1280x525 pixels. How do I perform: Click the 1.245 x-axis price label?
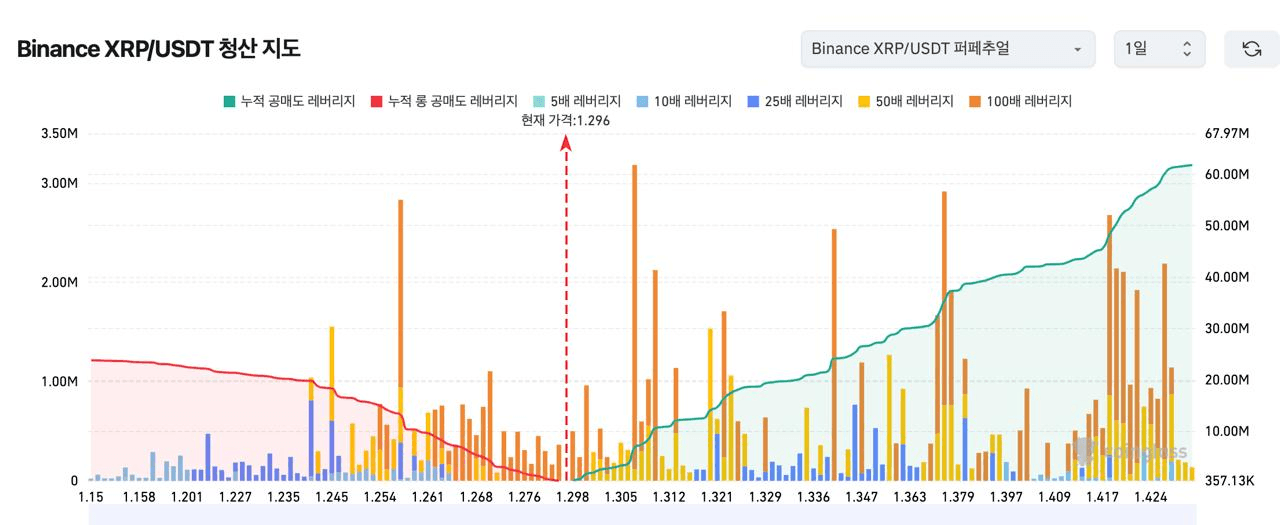pyautogui.click(x=331, y=497)
